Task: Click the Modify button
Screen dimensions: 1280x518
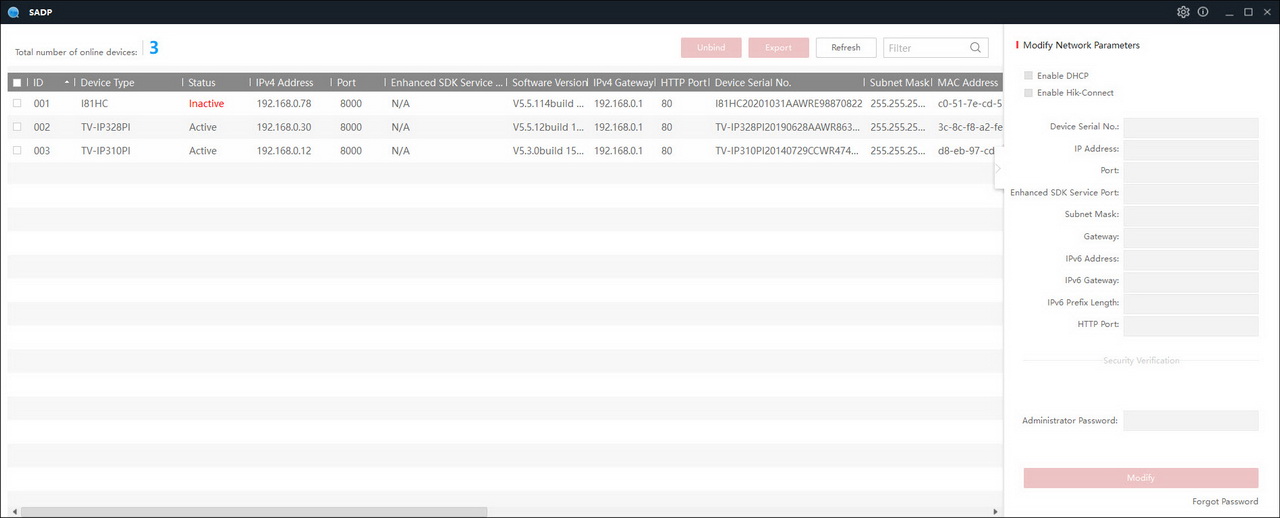Action: 1141,478
